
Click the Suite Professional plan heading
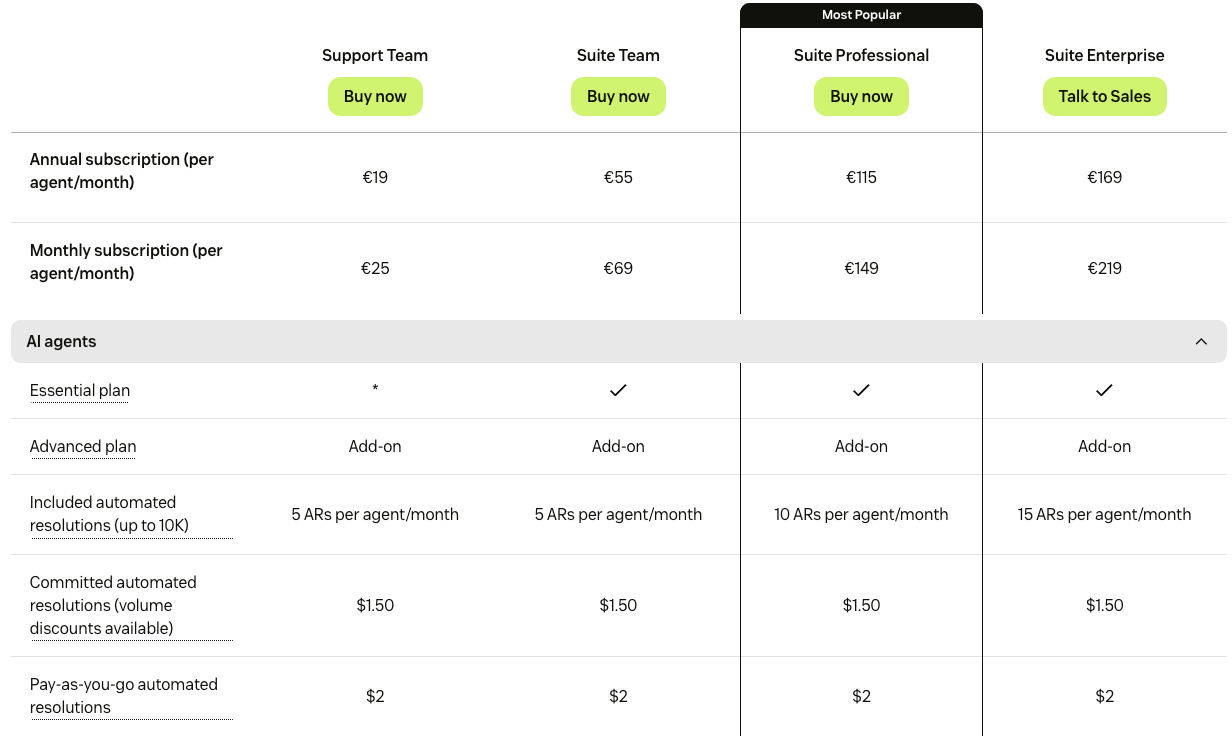(x=861, y=56)
